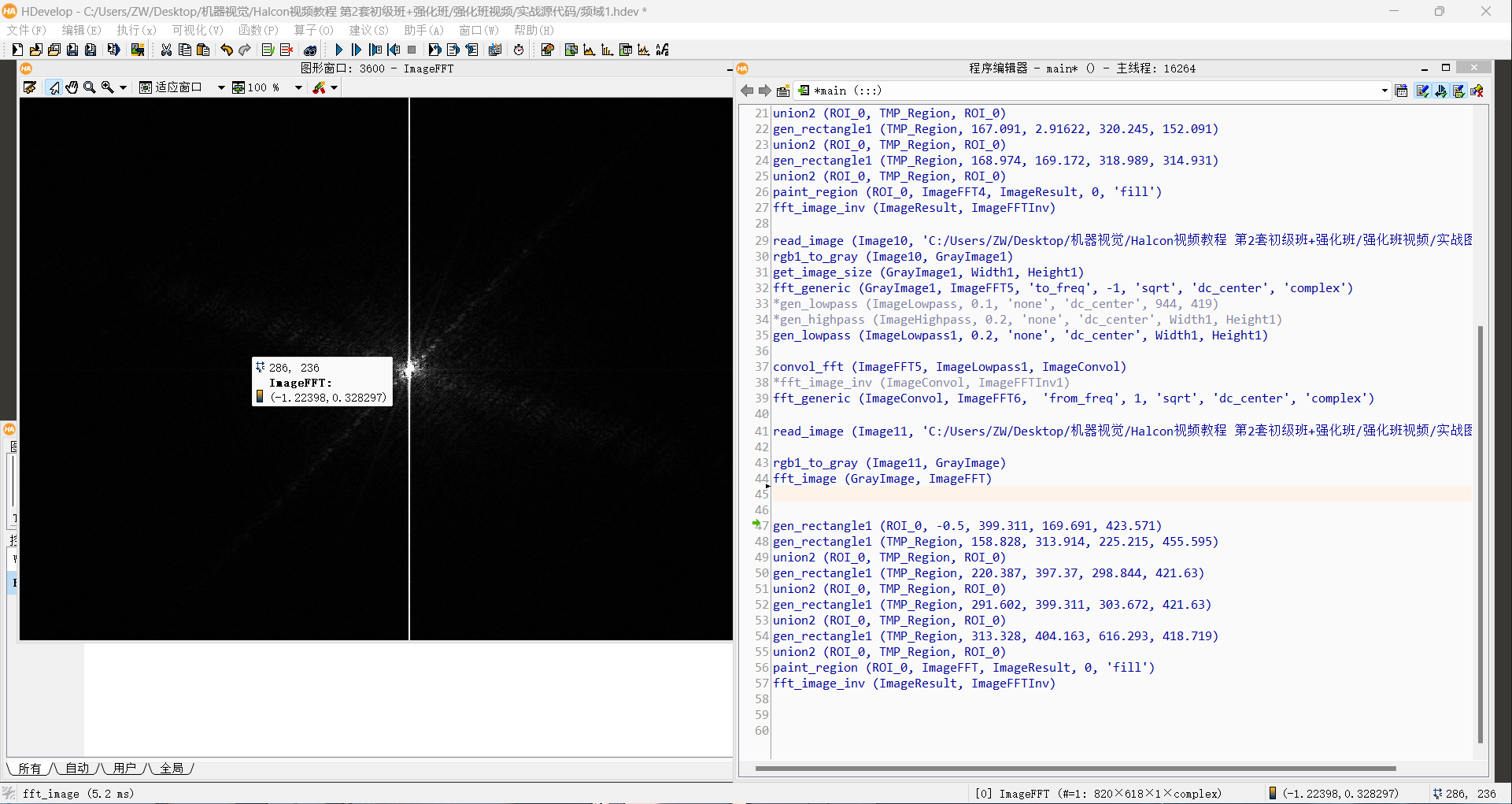Select the hand pan tool
This screenshot has width=1512, height=804.
pyautogui.click(x=72, y=87)
